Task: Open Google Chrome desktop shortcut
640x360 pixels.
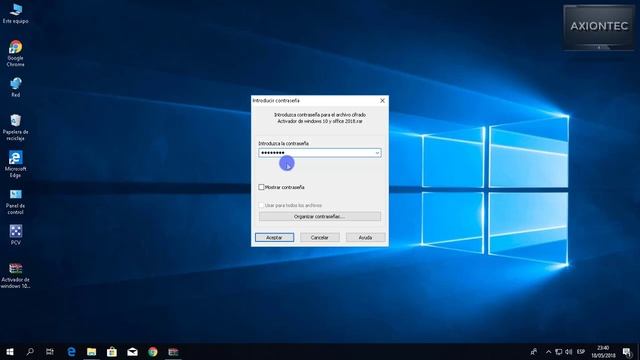Action: [16, 53]
